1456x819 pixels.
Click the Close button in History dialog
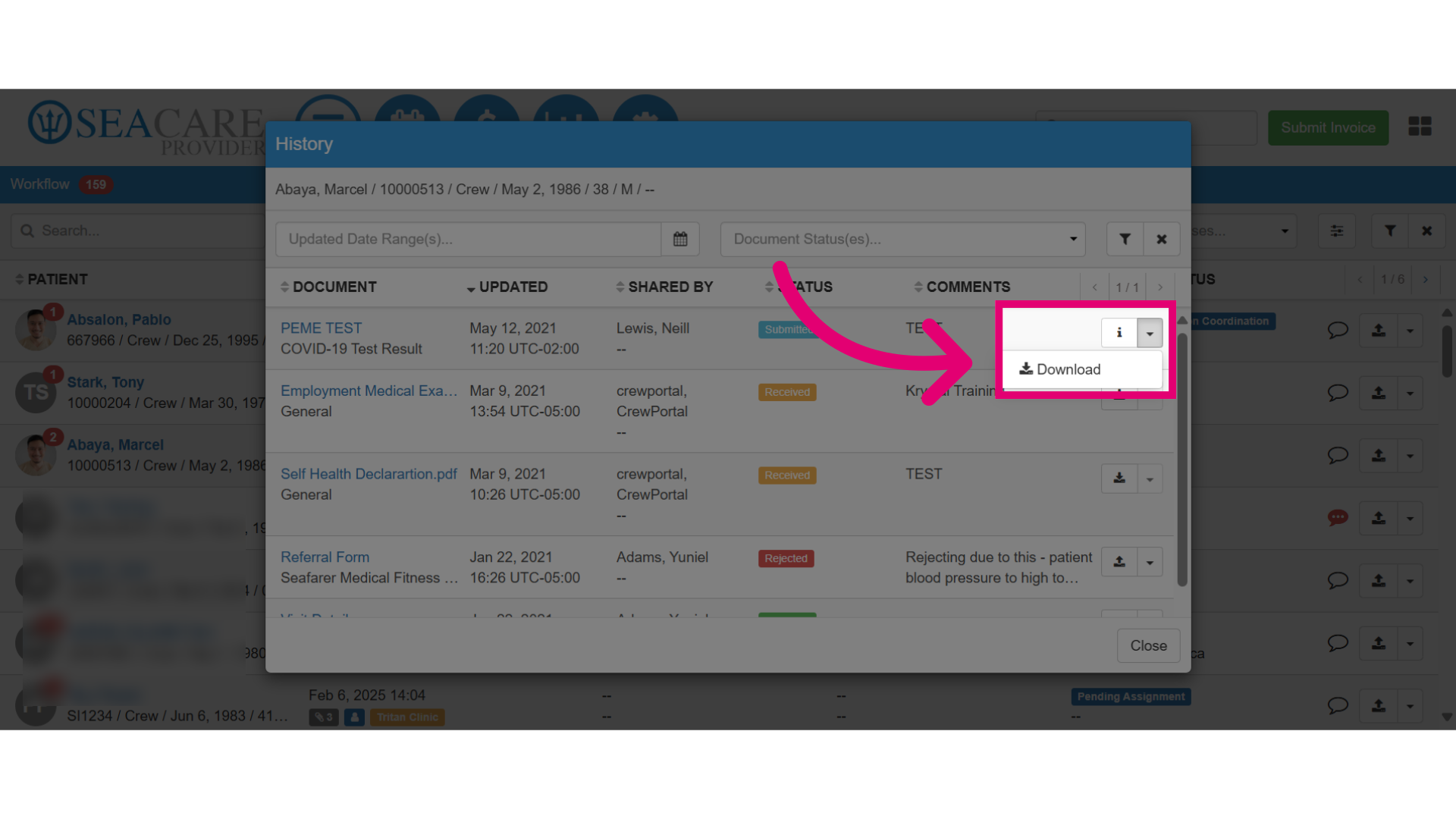coord(1148,645)
